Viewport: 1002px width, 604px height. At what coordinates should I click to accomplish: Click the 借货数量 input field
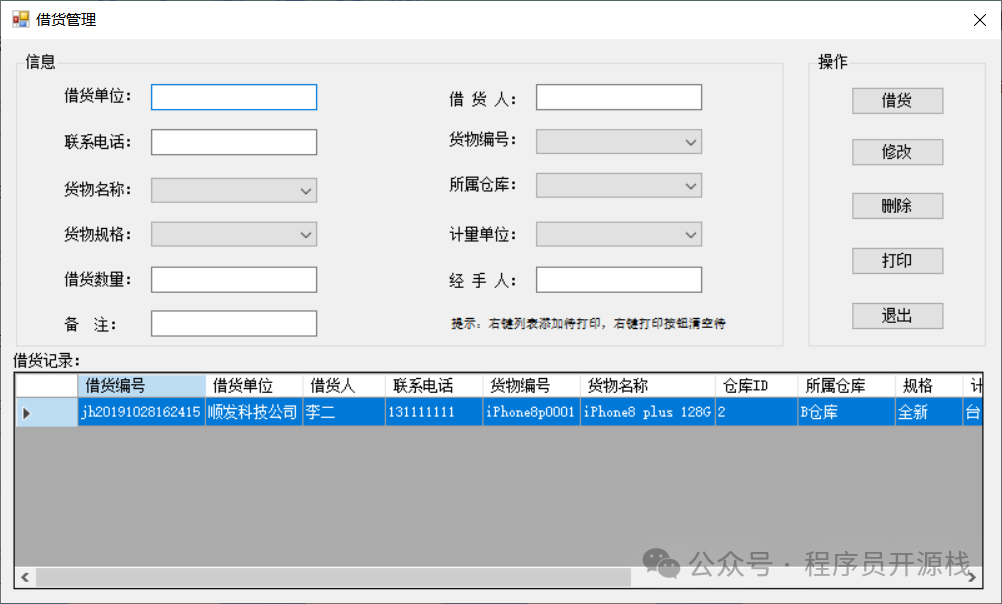[x=234, y=279]
